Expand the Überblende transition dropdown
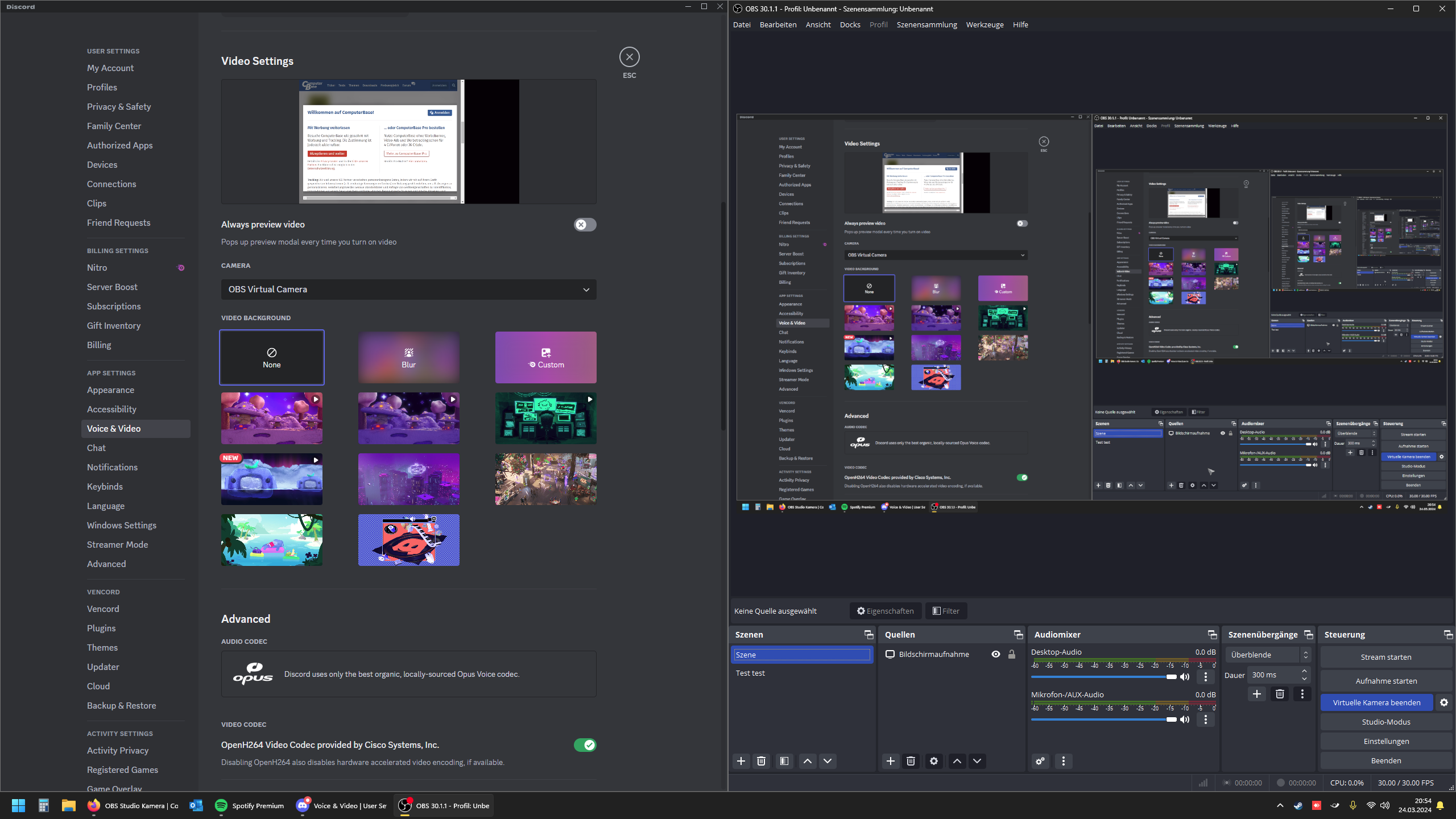This screenshot has height=819, width=1456. coord(1268,655)
